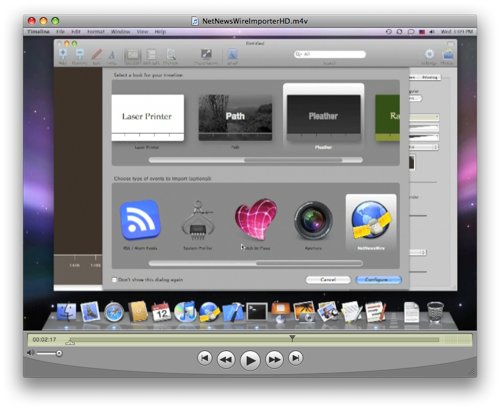Open the Preview app icon in the dock
Viewport: 500px width, 409px height.
(x=327, y=312)
